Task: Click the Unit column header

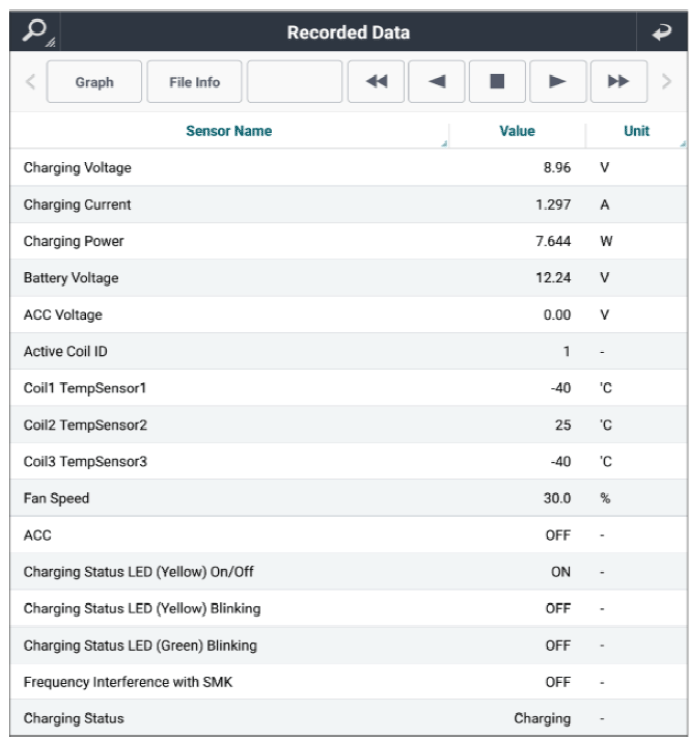Action: click(x=636, y=131)
